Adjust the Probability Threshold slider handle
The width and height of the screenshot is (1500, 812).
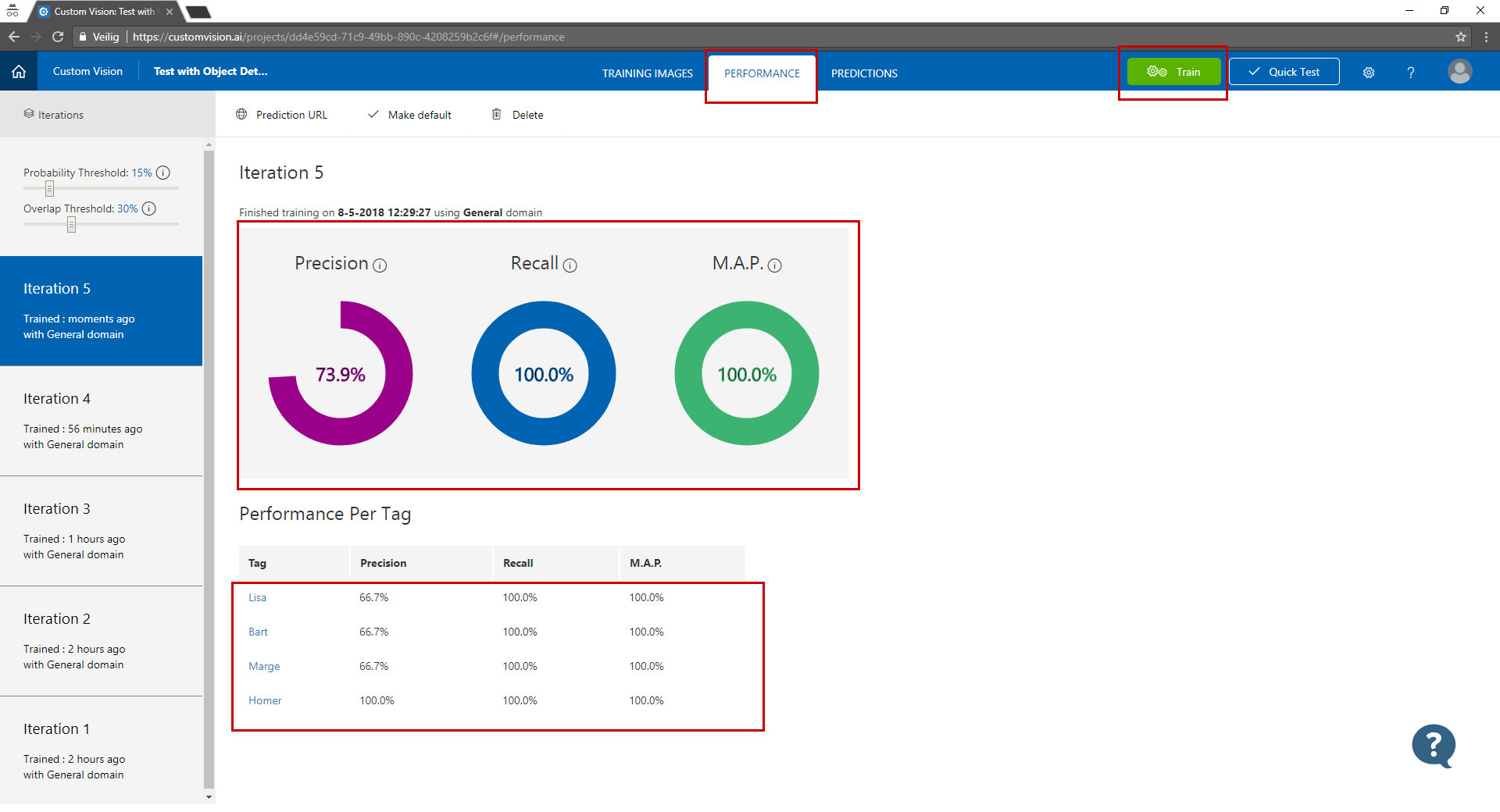[49, 188]
